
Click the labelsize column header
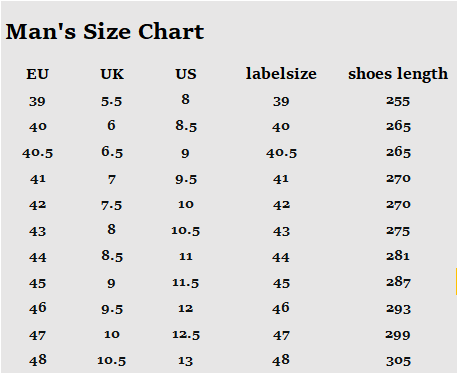281,74
